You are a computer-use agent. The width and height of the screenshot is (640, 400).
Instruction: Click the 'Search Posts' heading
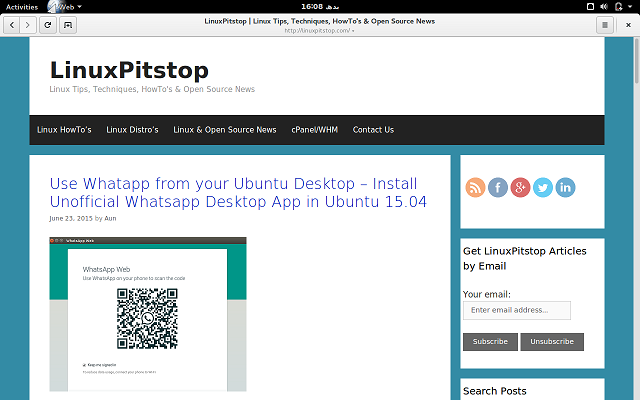pyautogui.click(x=495, y=391)
